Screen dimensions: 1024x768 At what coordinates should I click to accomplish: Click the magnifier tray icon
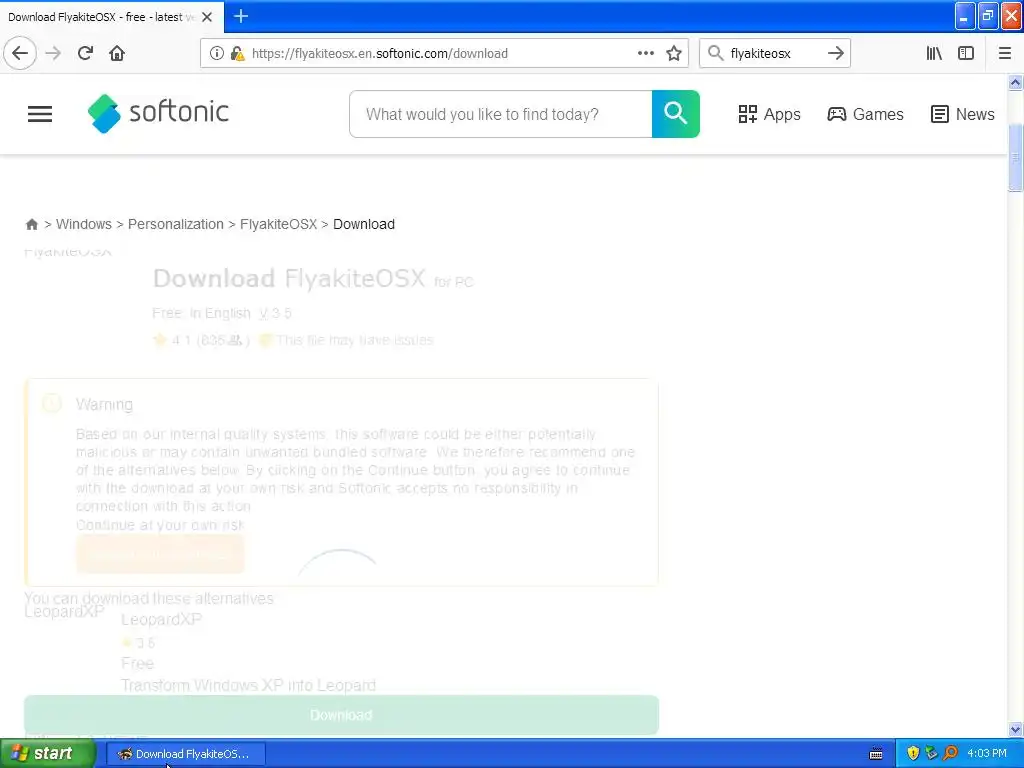(x=950, y=753)
